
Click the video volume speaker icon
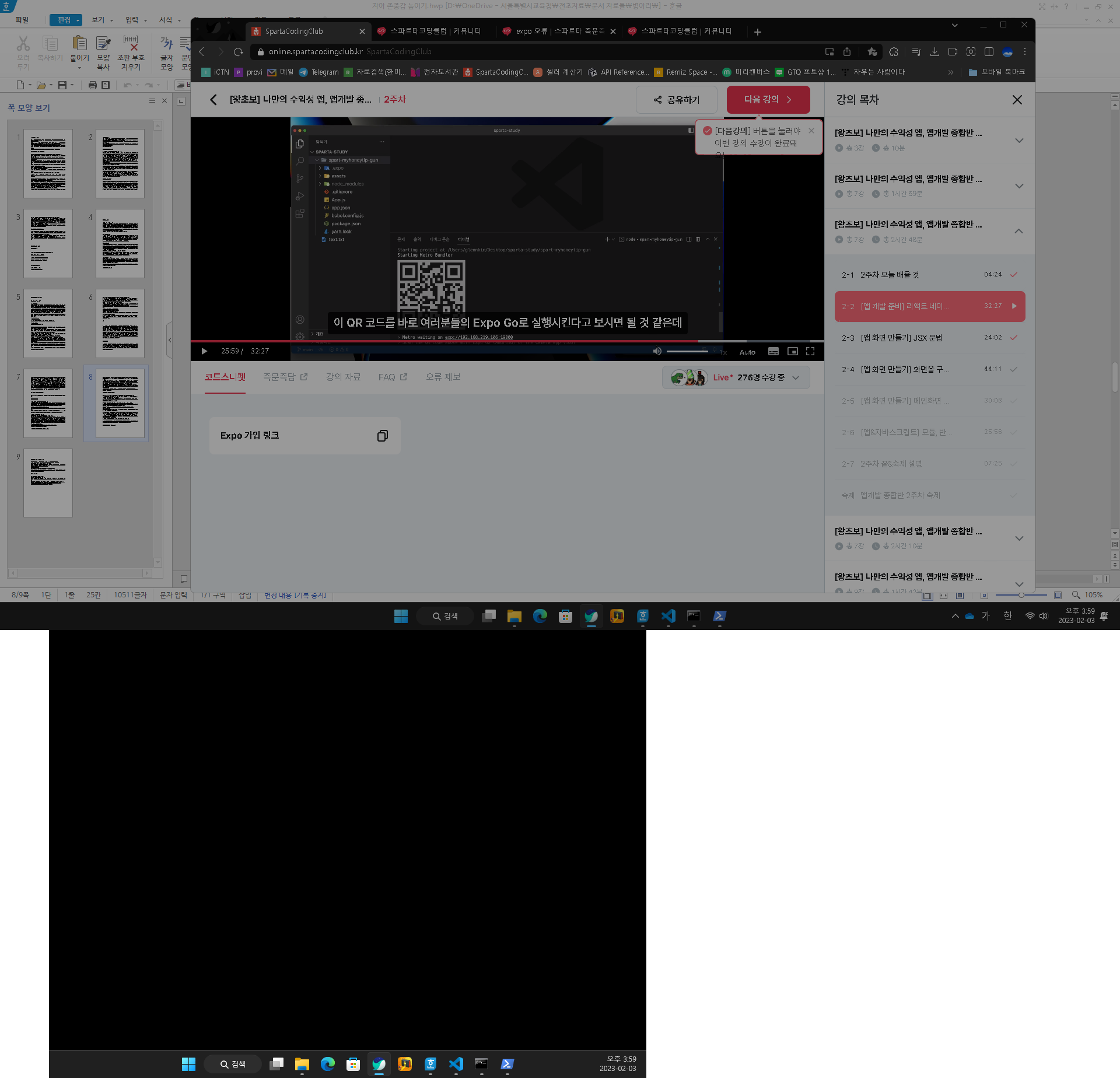[x=657, y=351]
